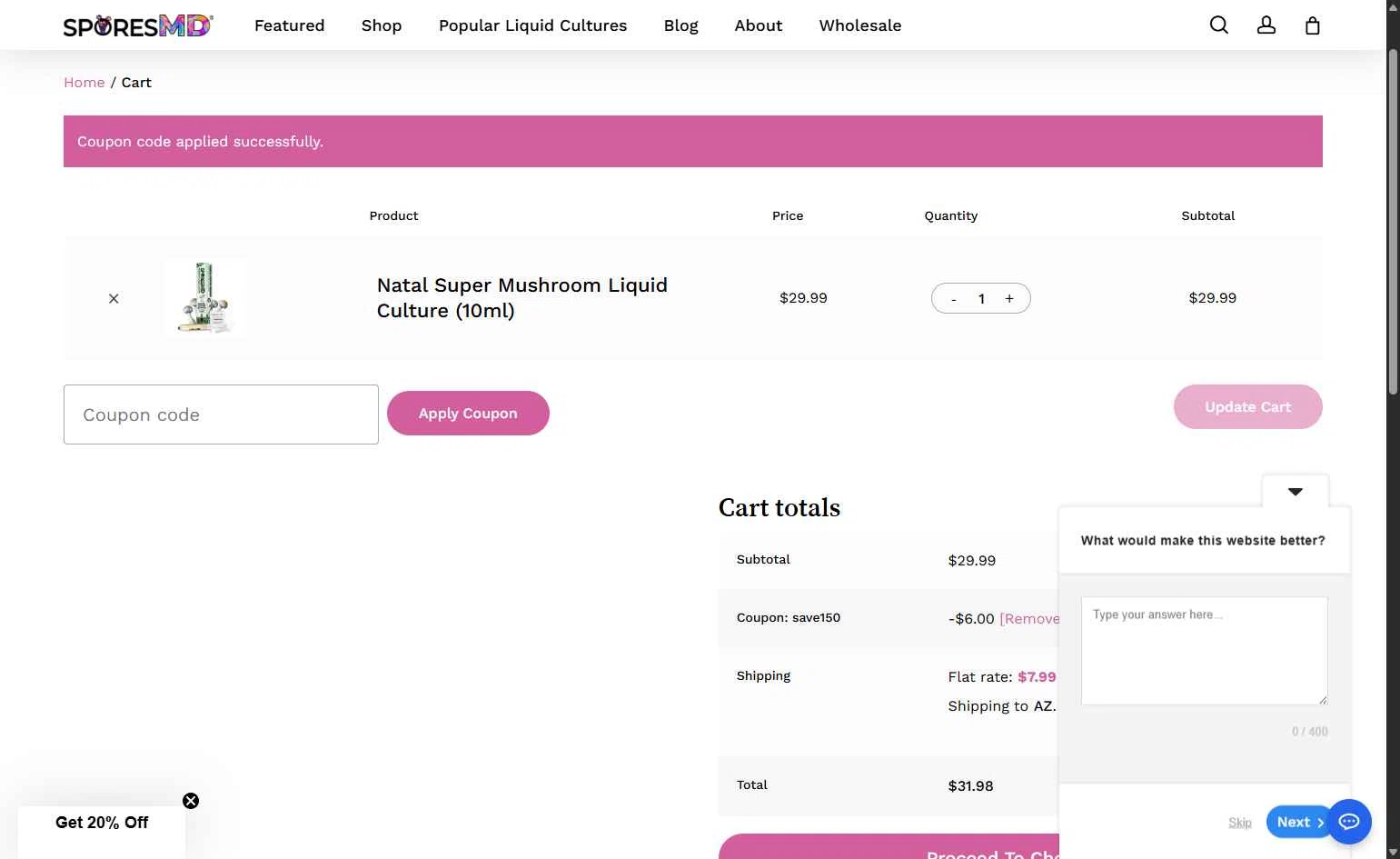Click the Home breadcrumb link
The height and width of the screenshot is (859, 1400).
coord(84,83)
